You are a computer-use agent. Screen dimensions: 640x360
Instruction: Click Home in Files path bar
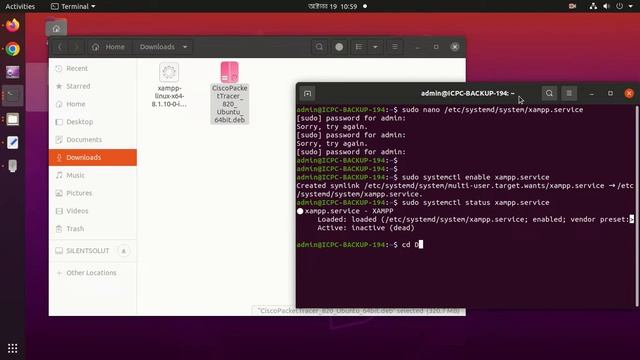pos(109,47)
